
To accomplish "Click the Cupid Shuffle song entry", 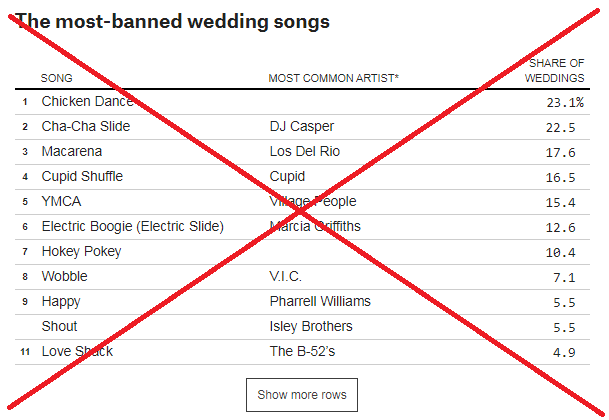I will pyautogui.click(x=82, y=177).
